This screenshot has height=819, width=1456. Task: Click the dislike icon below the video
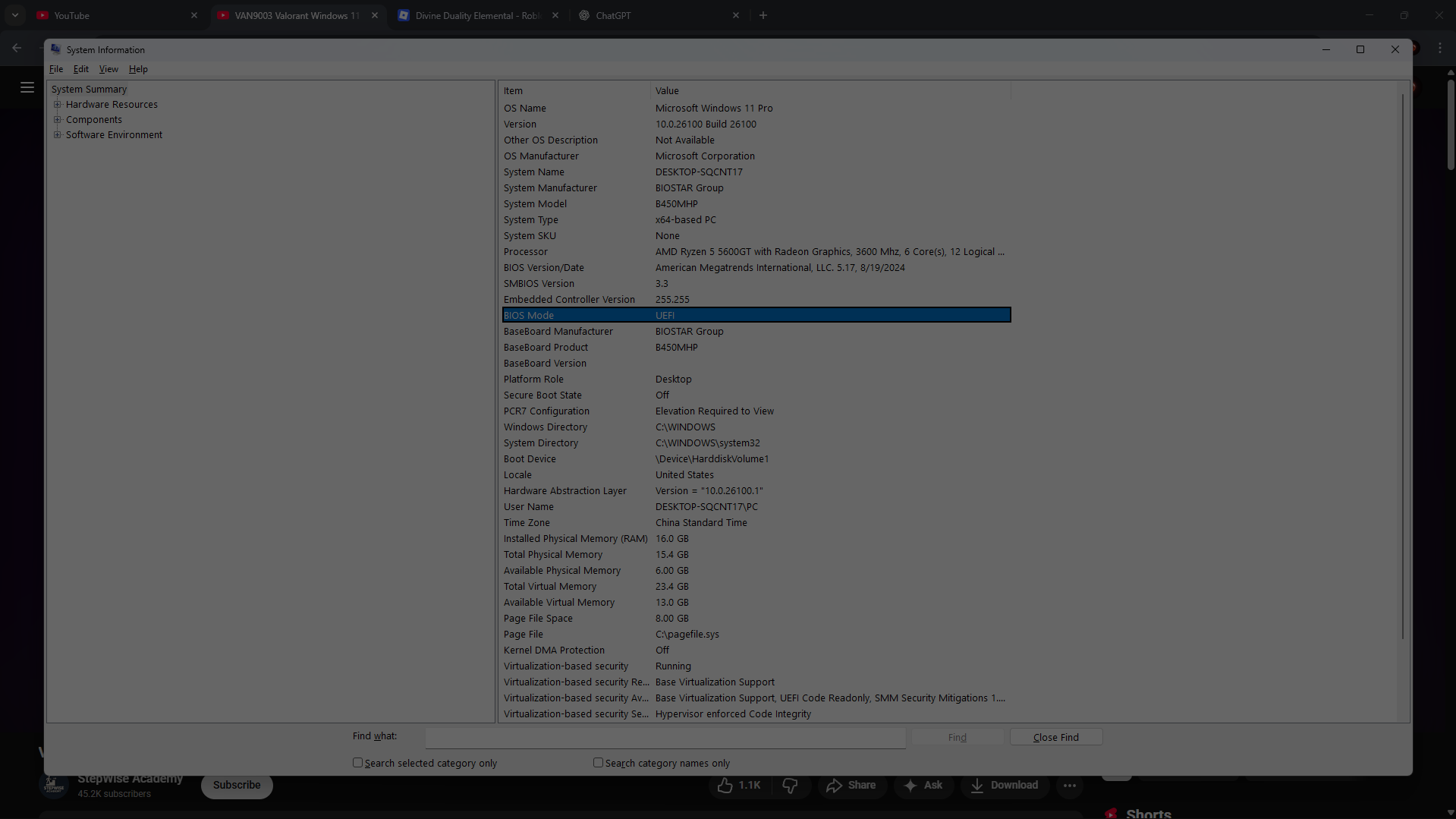[x=791, y=786]
